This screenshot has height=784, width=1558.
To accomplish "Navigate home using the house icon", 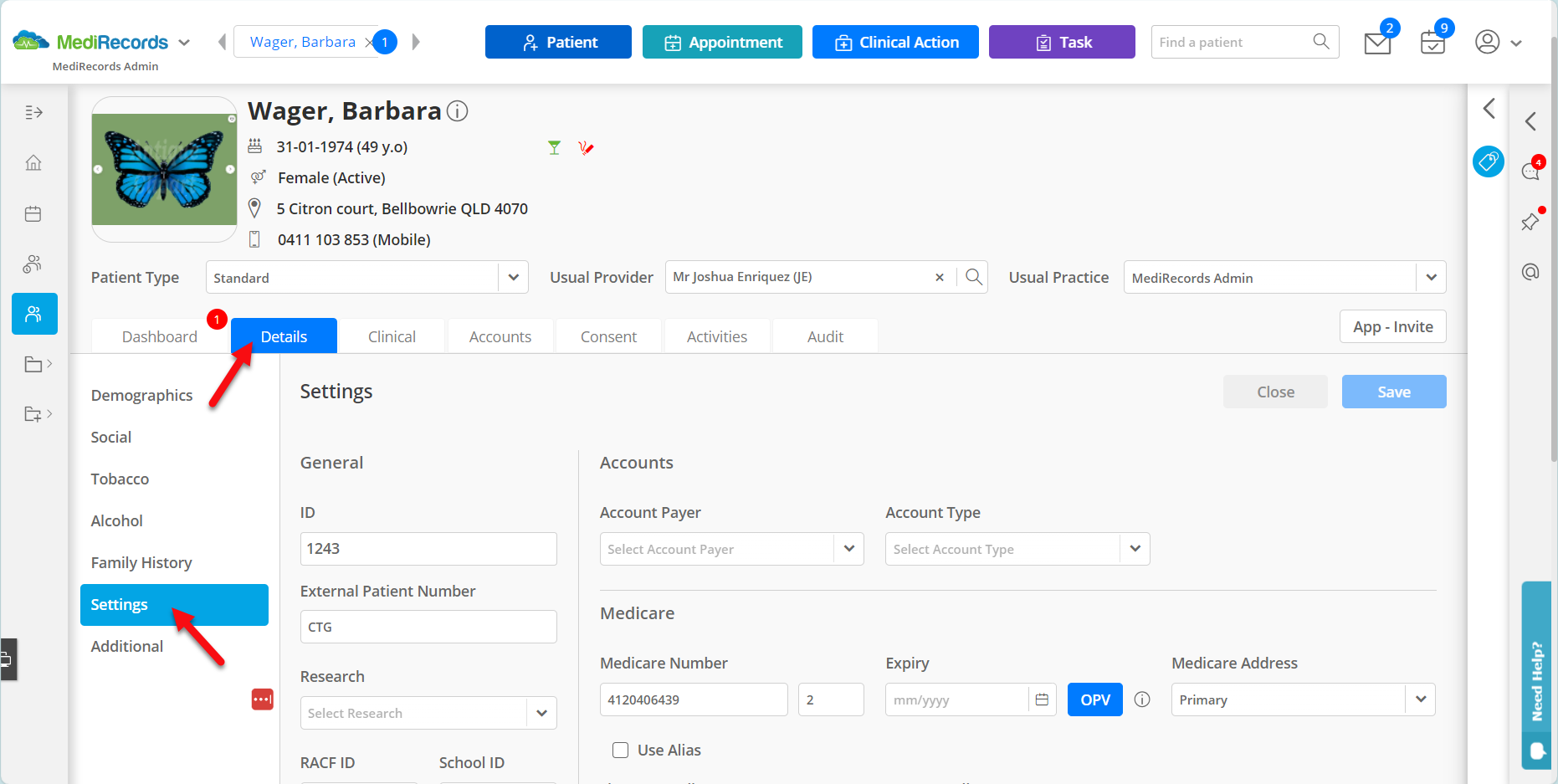I will pyautogui.click(x=33, y=162).
